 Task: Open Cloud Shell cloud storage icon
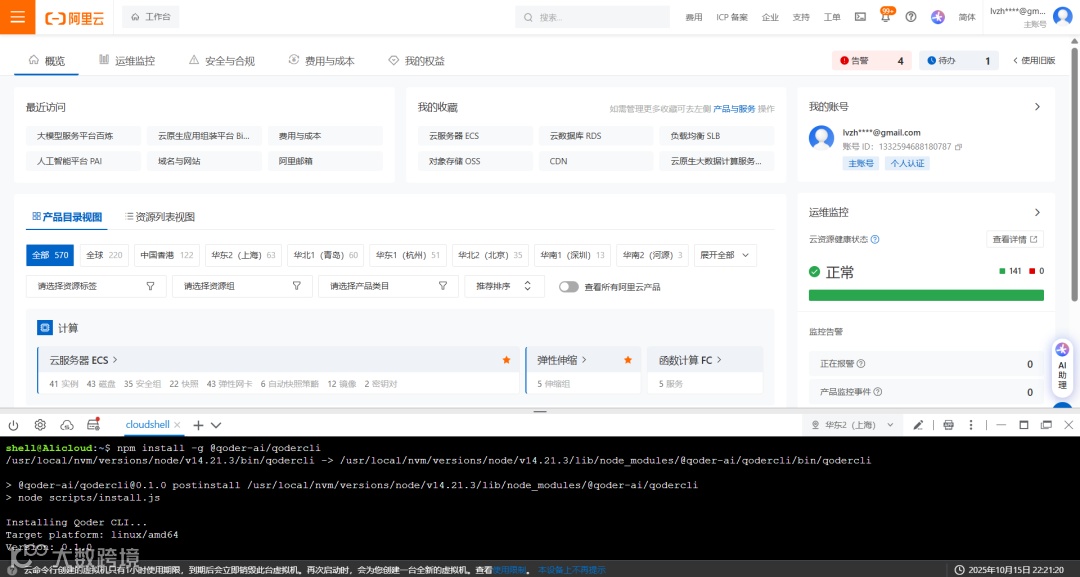pos(67,425)
